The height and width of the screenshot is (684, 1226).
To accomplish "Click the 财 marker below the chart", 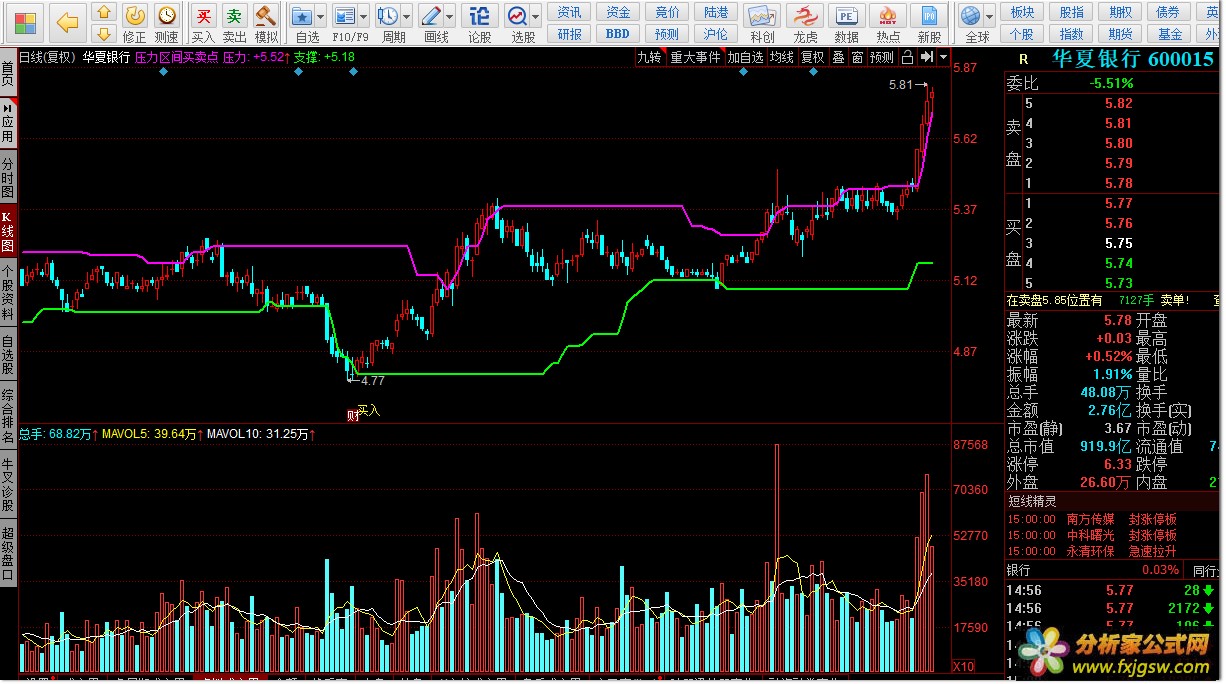I will click(x=352, y=415).
